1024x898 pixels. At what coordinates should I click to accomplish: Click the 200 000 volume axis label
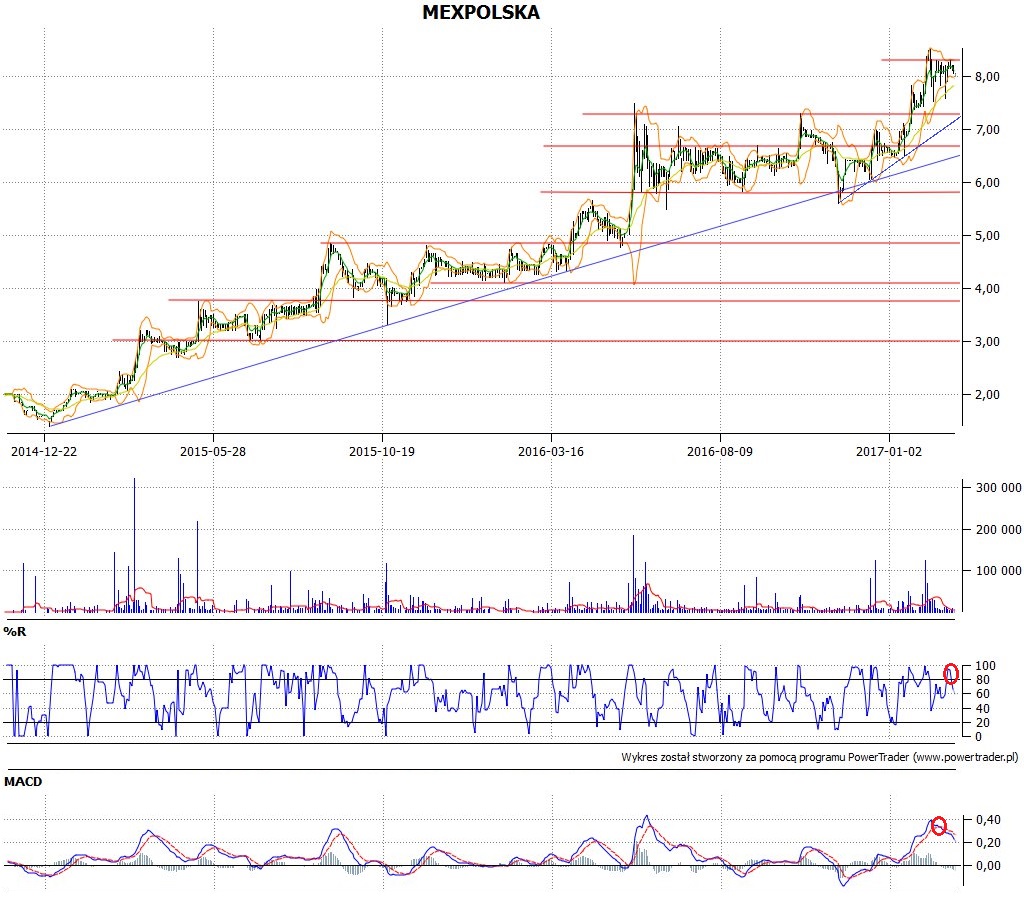click(x=999, y=530)
